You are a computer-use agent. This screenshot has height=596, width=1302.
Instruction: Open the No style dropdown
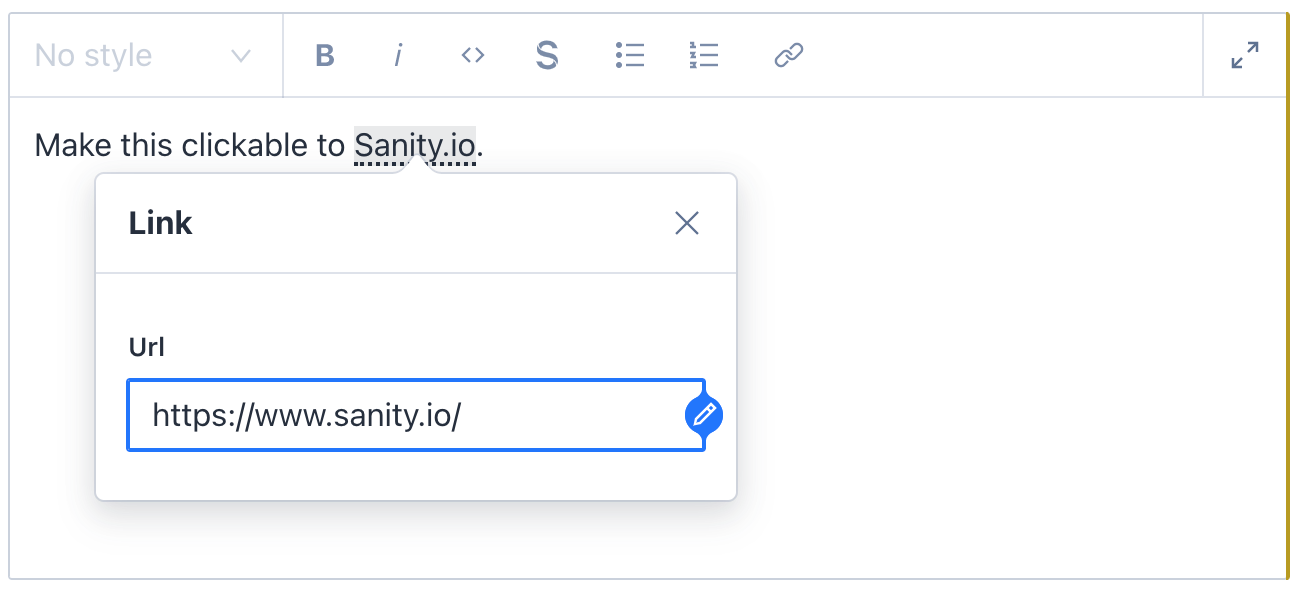tap(120, 55)
